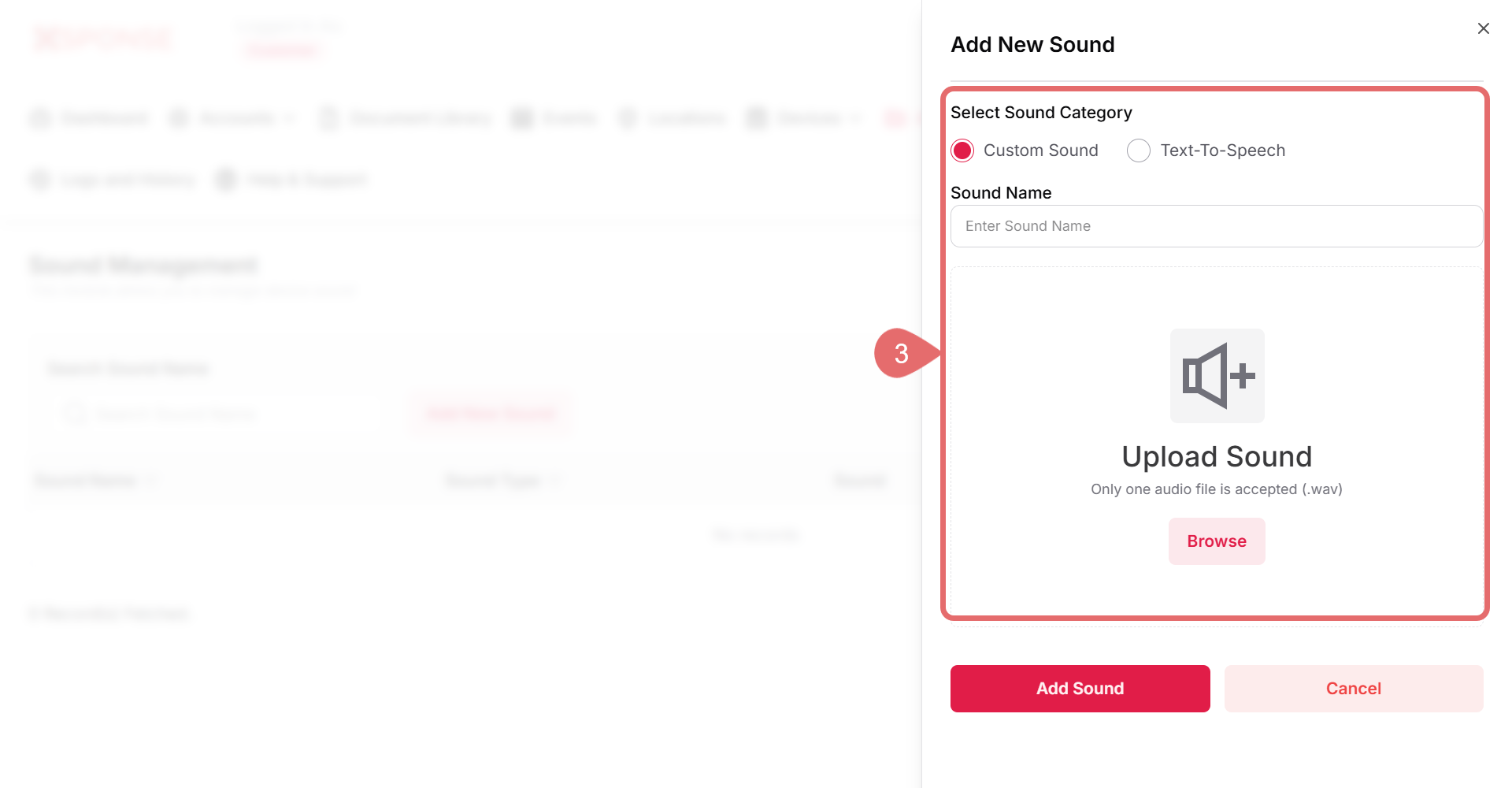Viewport: 1512px width, 788px height.
Task: Expand the Devices dropdown menu
Action: click(811, 119)
